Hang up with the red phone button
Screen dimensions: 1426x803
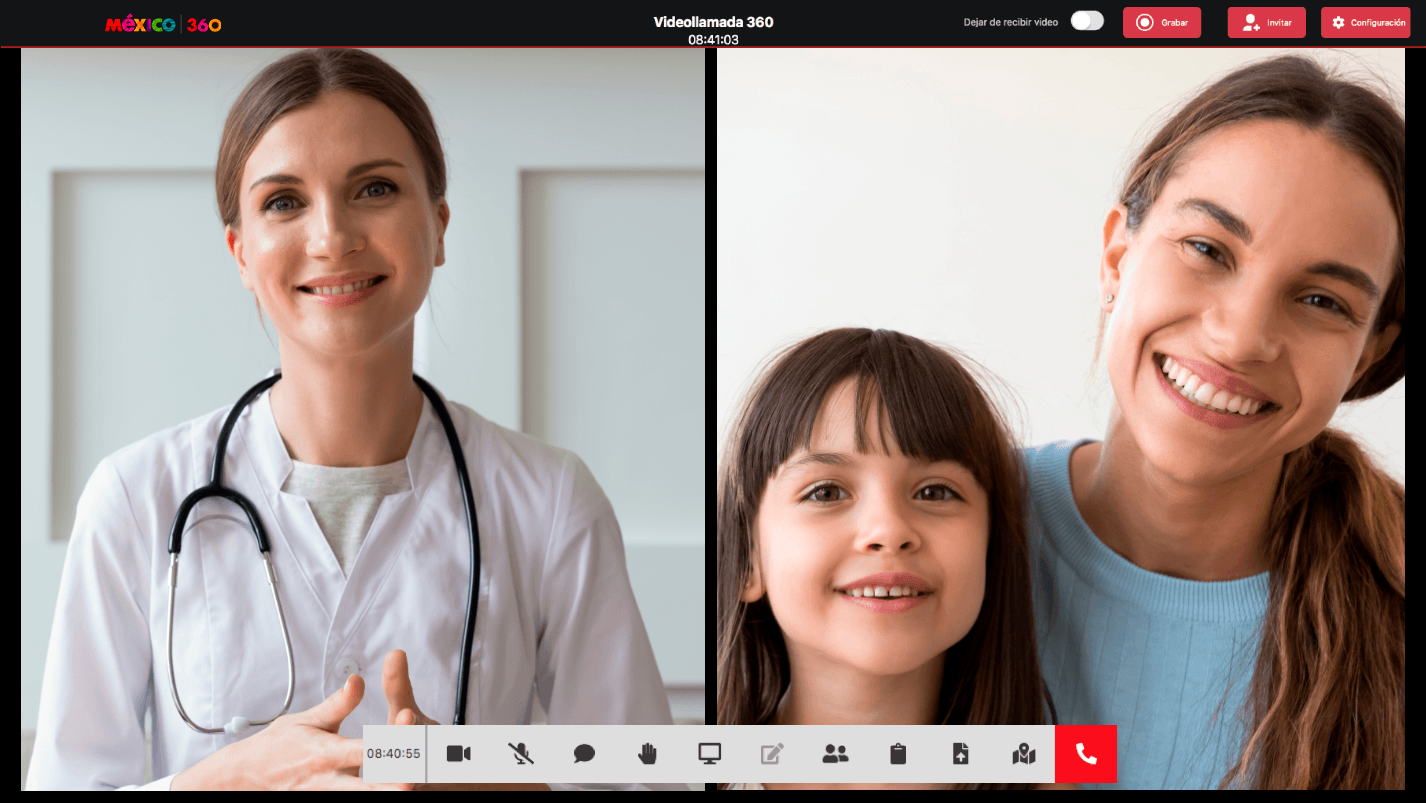point(1086,754)
